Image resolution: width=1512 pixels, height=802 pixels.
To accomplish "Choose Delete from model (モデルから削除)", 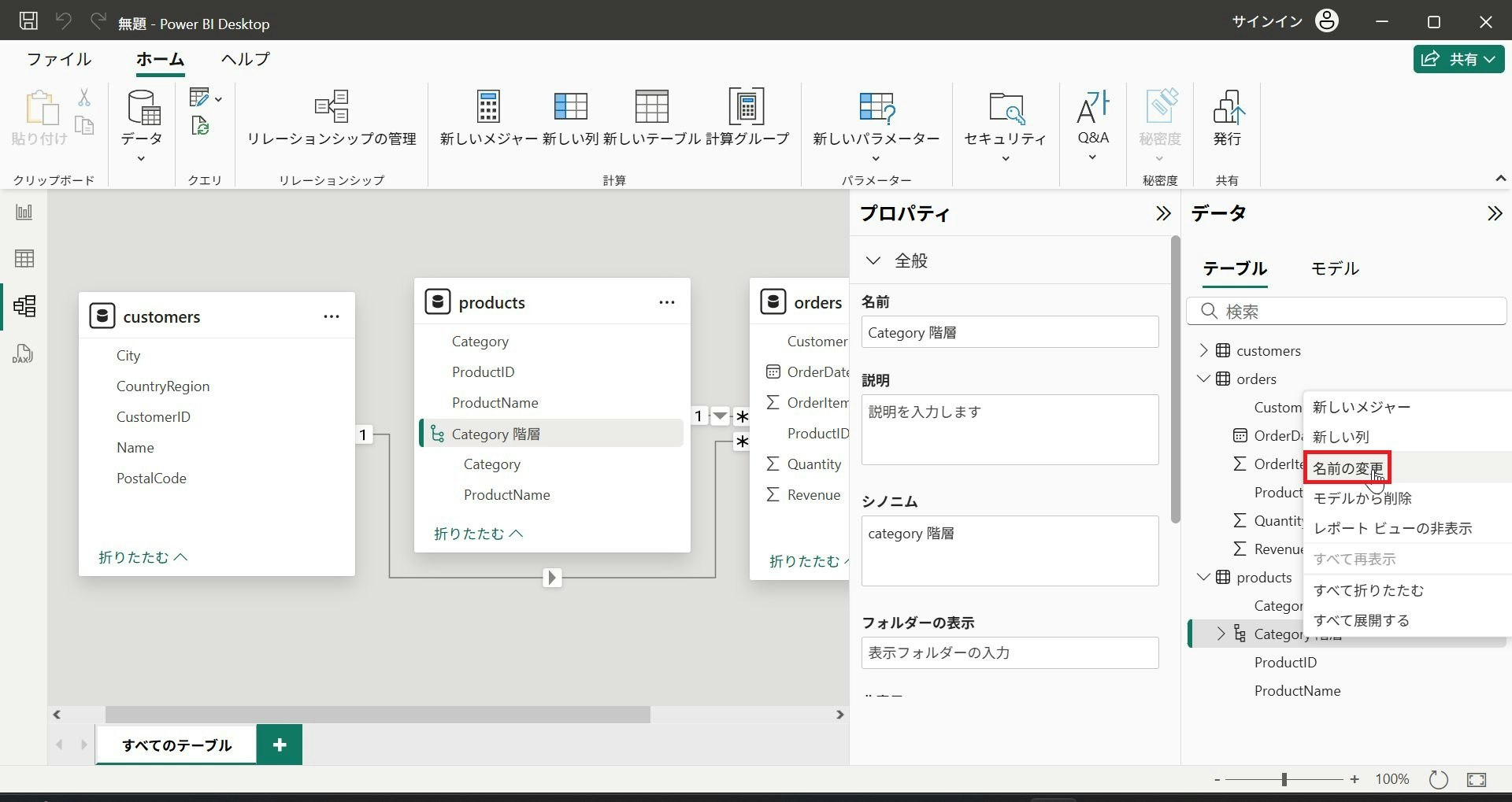I will click(x=1362, y=498).
